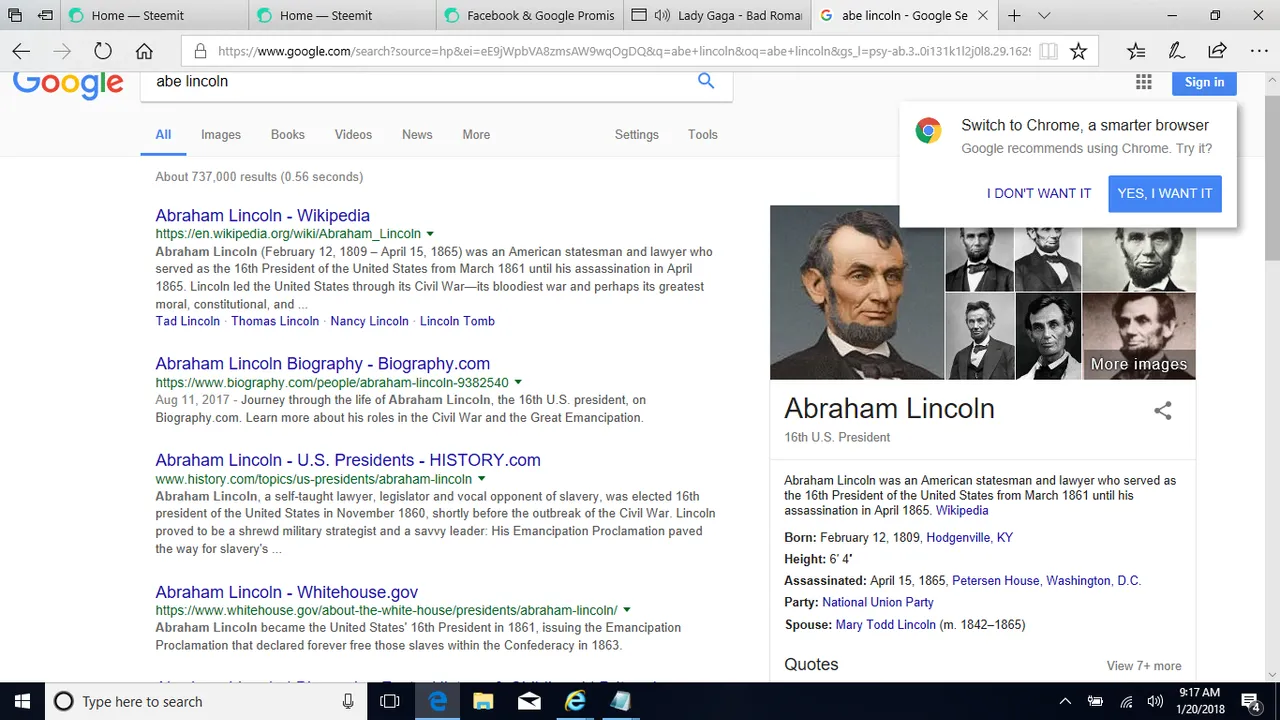This screenshot has width=1280, height=720.
Task: Accept Chrome with YES, I WANT IT
Action: point(1165,194)
